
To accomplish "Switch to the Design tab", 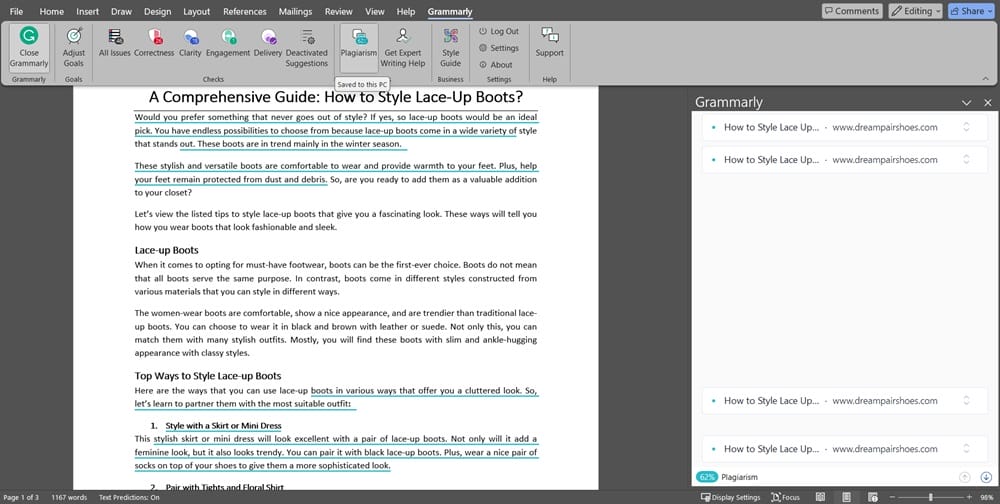I will pyautogui.click(x=158, y=11).
